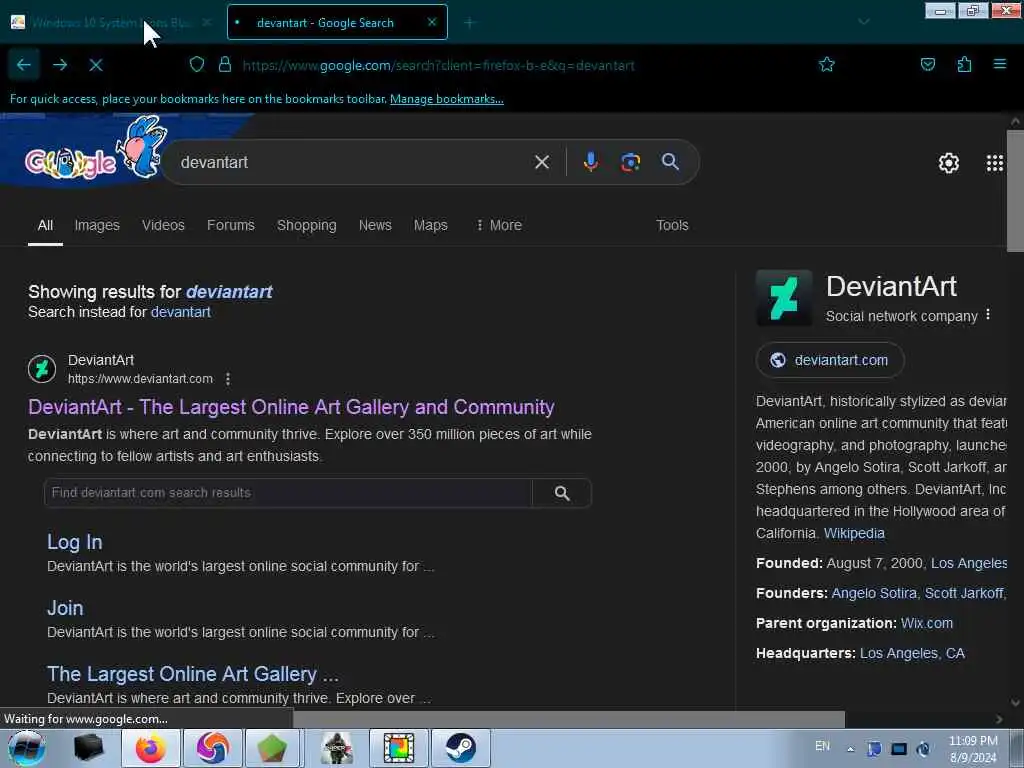Screen dimensions: 1024x768
Task: Switch to Shopping results tab
Action: (x=306, y=225)
